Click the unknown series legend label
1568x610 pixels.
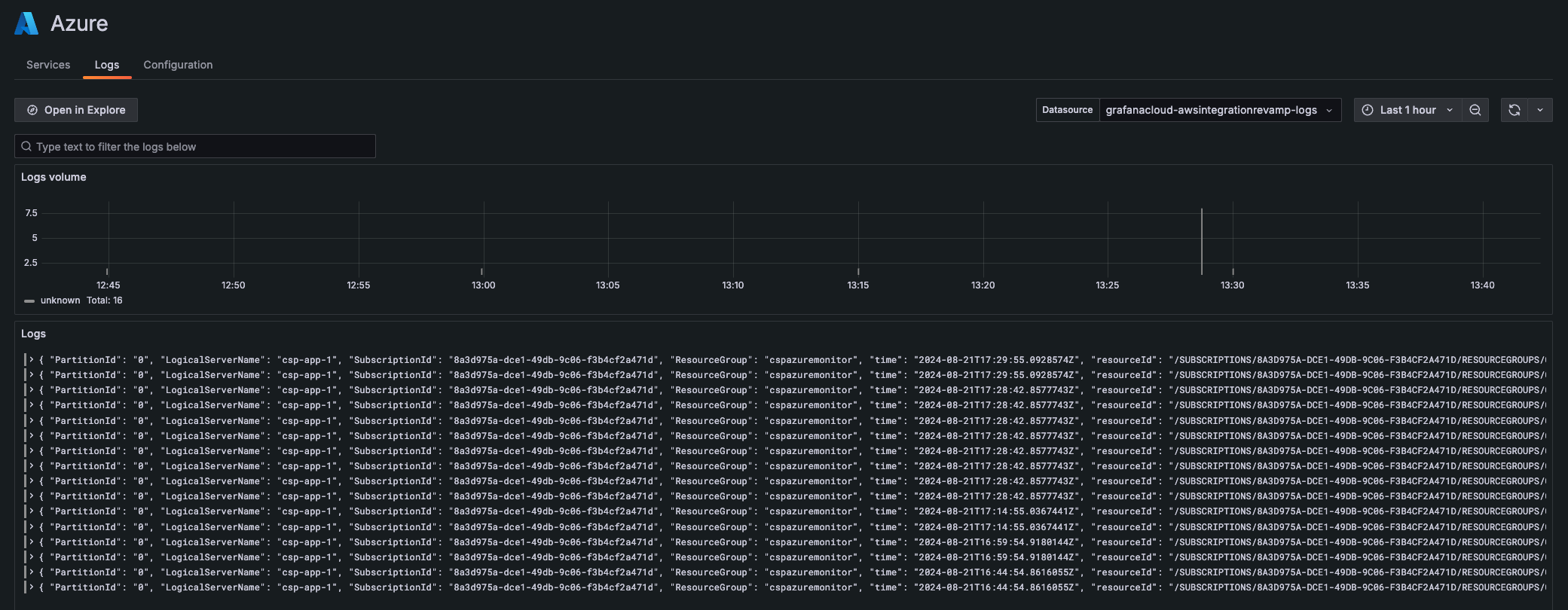point(60,300)
